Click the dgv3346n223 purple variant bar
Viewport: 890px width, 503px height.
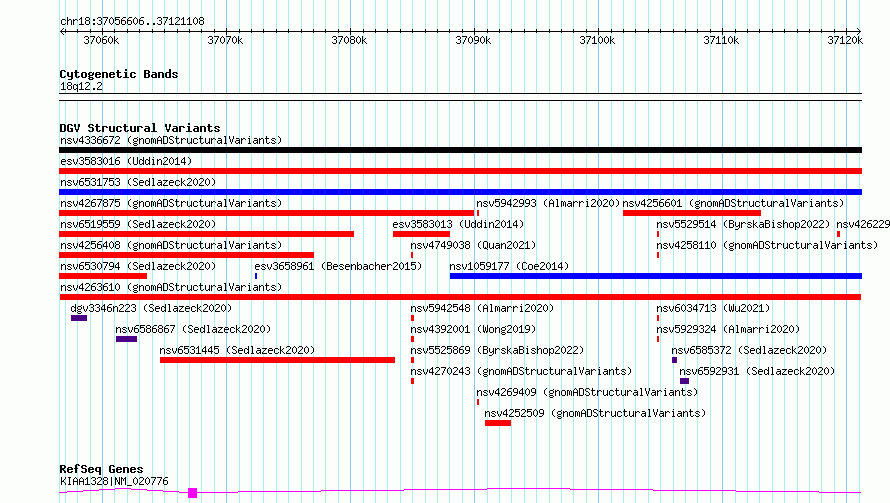point(79,318)
